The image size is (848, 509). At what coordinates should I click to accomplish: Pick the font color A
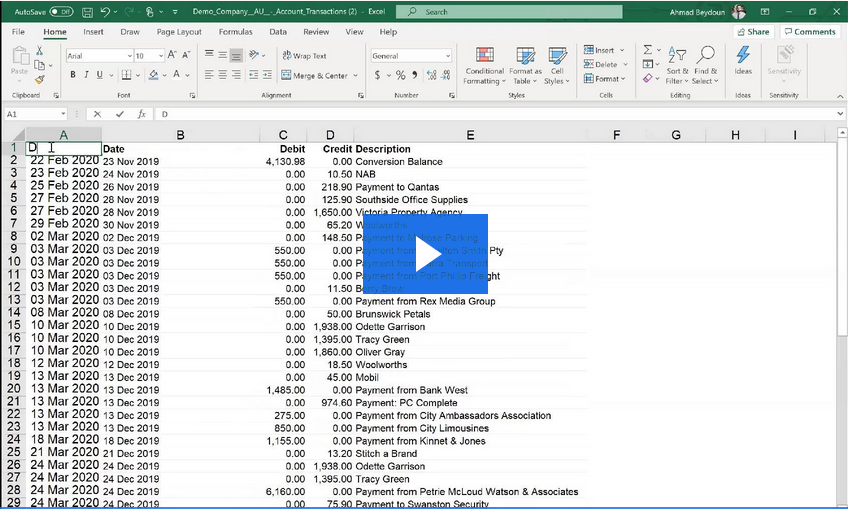176,75
